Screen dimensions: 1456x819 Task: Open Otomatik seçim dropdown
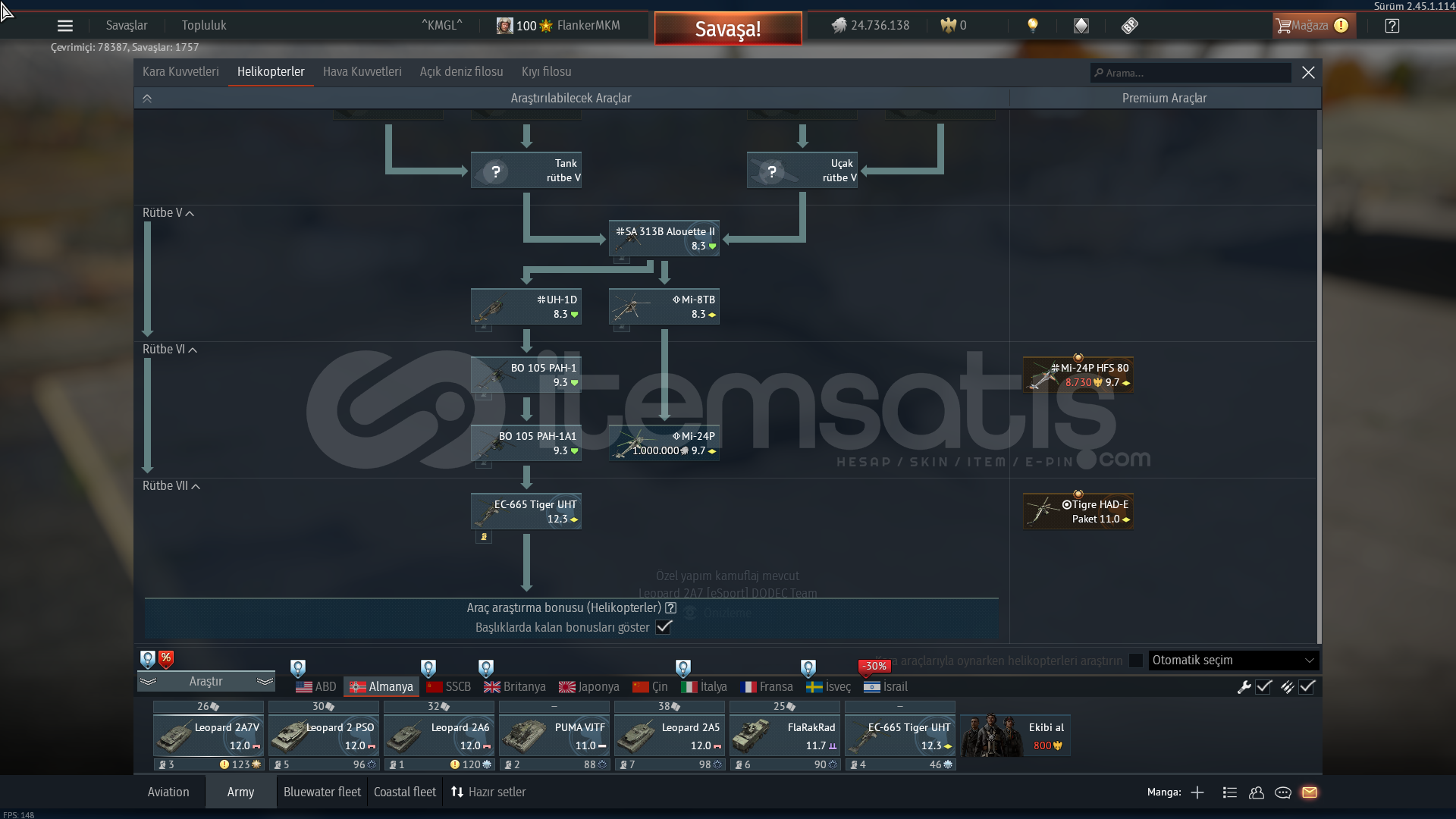tap(1233, 661)
